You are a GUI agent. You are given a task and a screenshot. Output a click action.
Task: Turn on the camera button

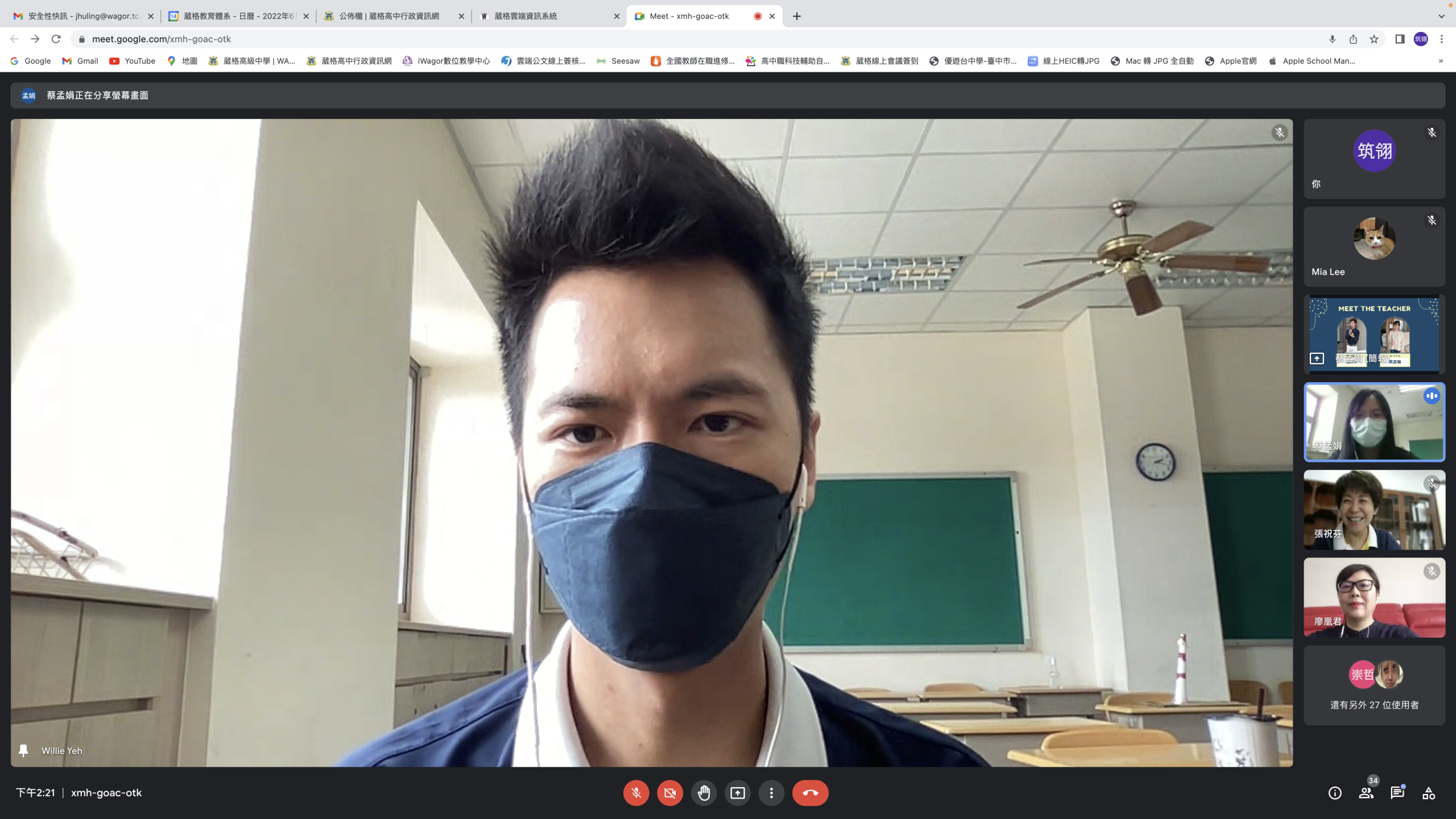[670, 793]
